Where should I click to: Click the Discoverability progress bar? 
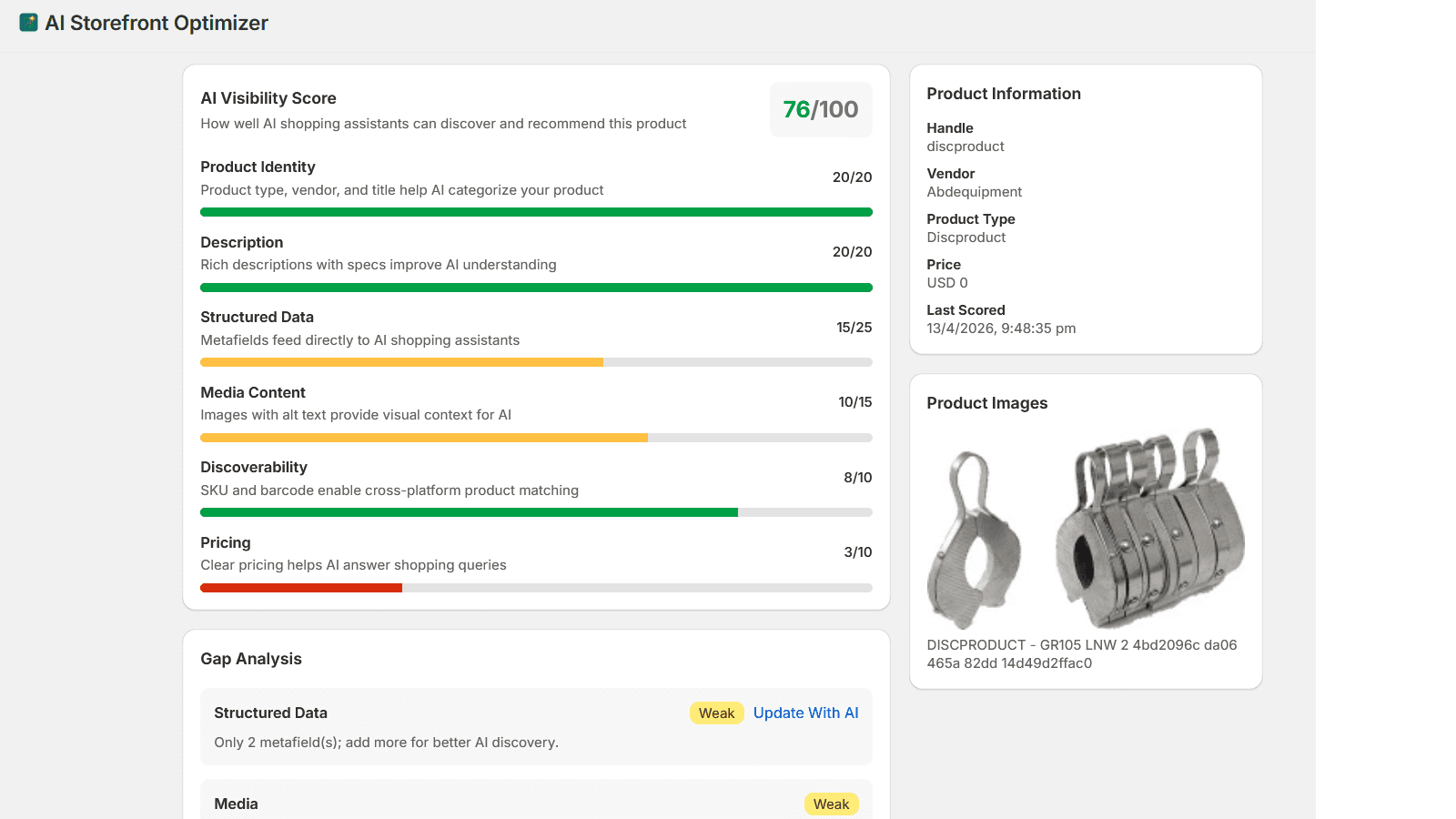pyautogui.click(x=536, y=512)
